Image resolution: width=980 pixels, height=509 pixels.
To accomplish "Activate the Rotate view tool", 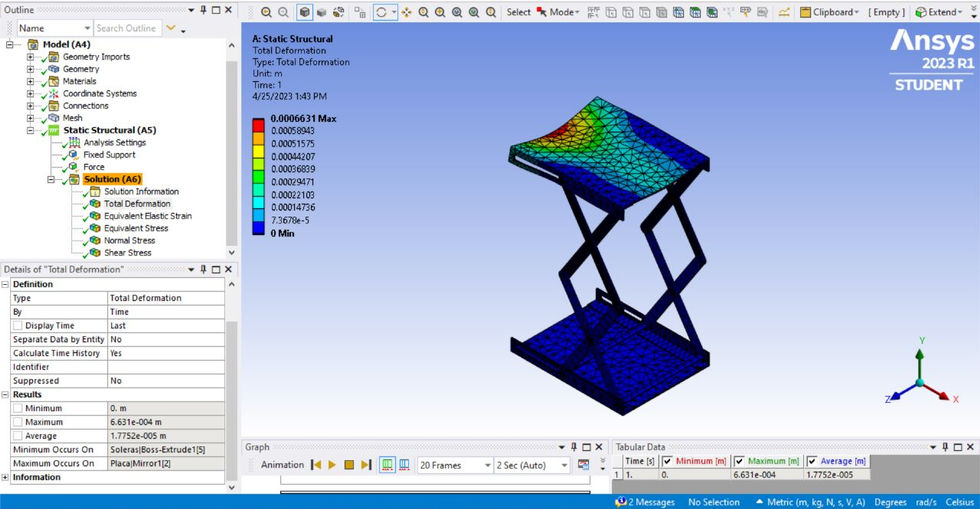I will (x=381, y=12).
